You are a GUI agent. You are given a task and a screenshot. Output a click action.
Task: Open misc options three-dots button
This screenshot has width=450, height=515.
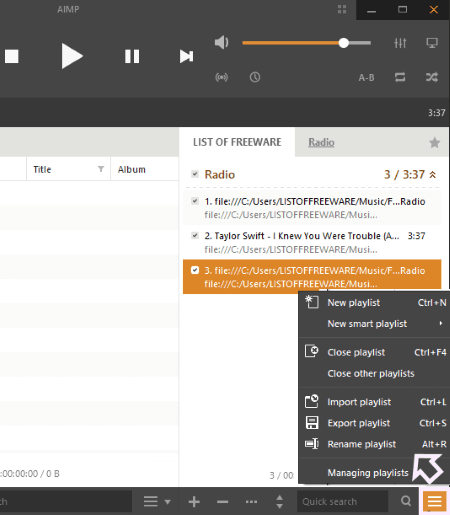(x=251, y=501)
